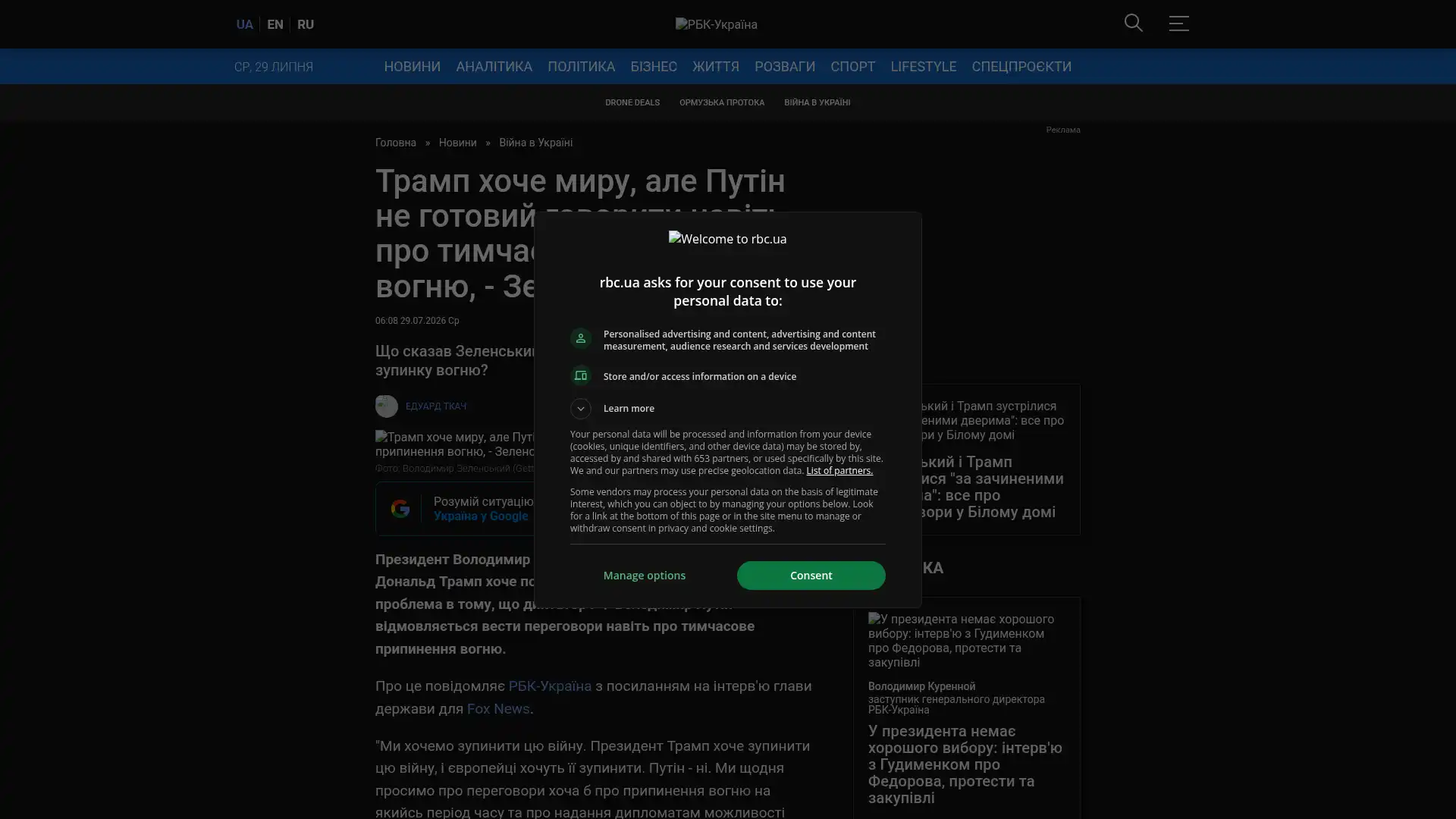Open the Гудименко interview headline

tap(965, 764)
